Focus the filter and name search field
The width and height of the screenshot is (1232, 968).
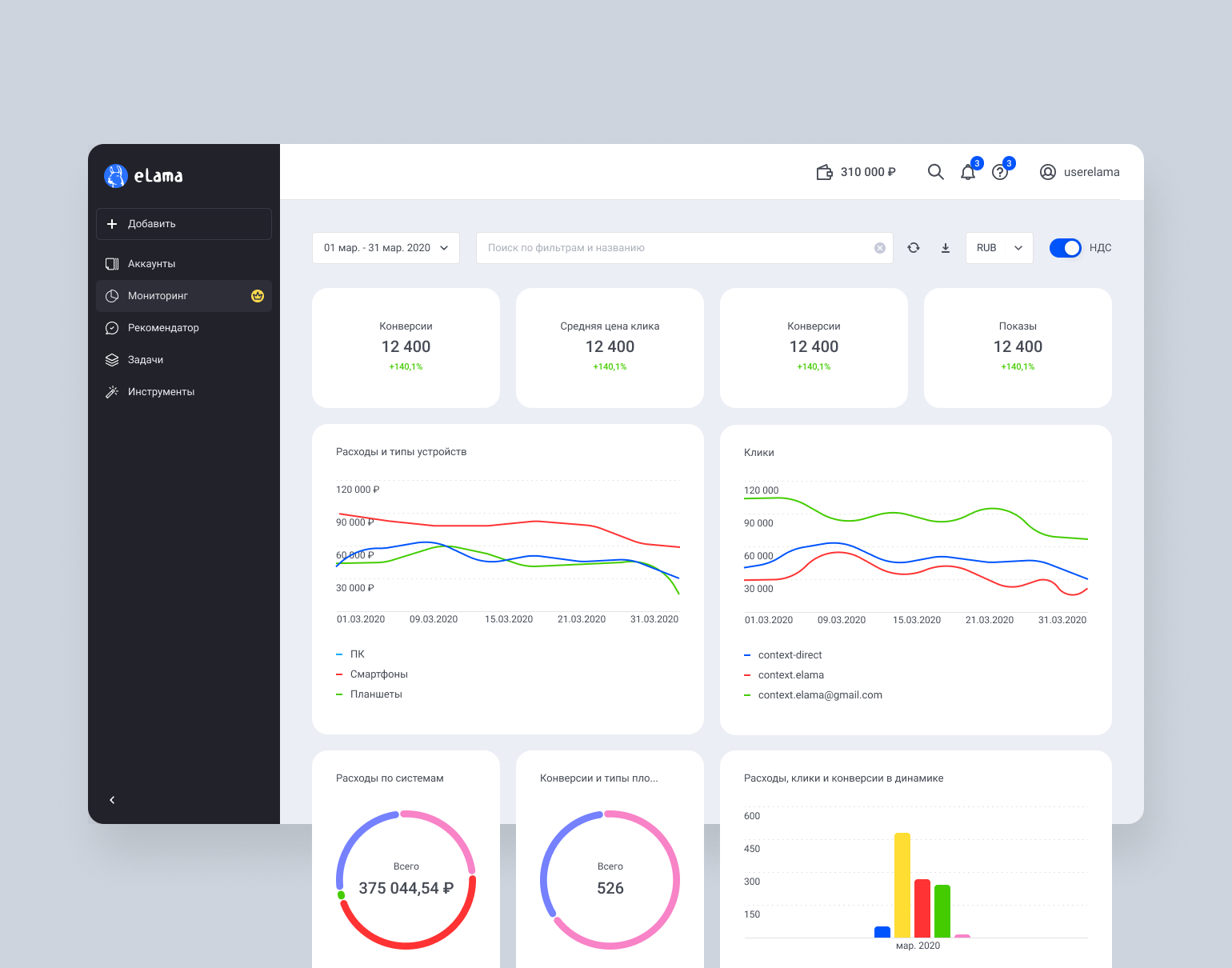[x=676, y=248]
